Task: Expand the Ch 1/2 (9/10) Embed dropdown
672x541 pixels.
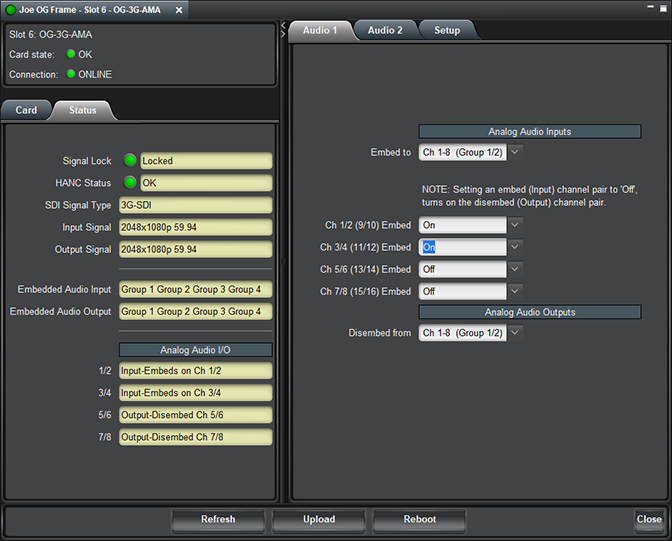Action: (x=514, y=225)
